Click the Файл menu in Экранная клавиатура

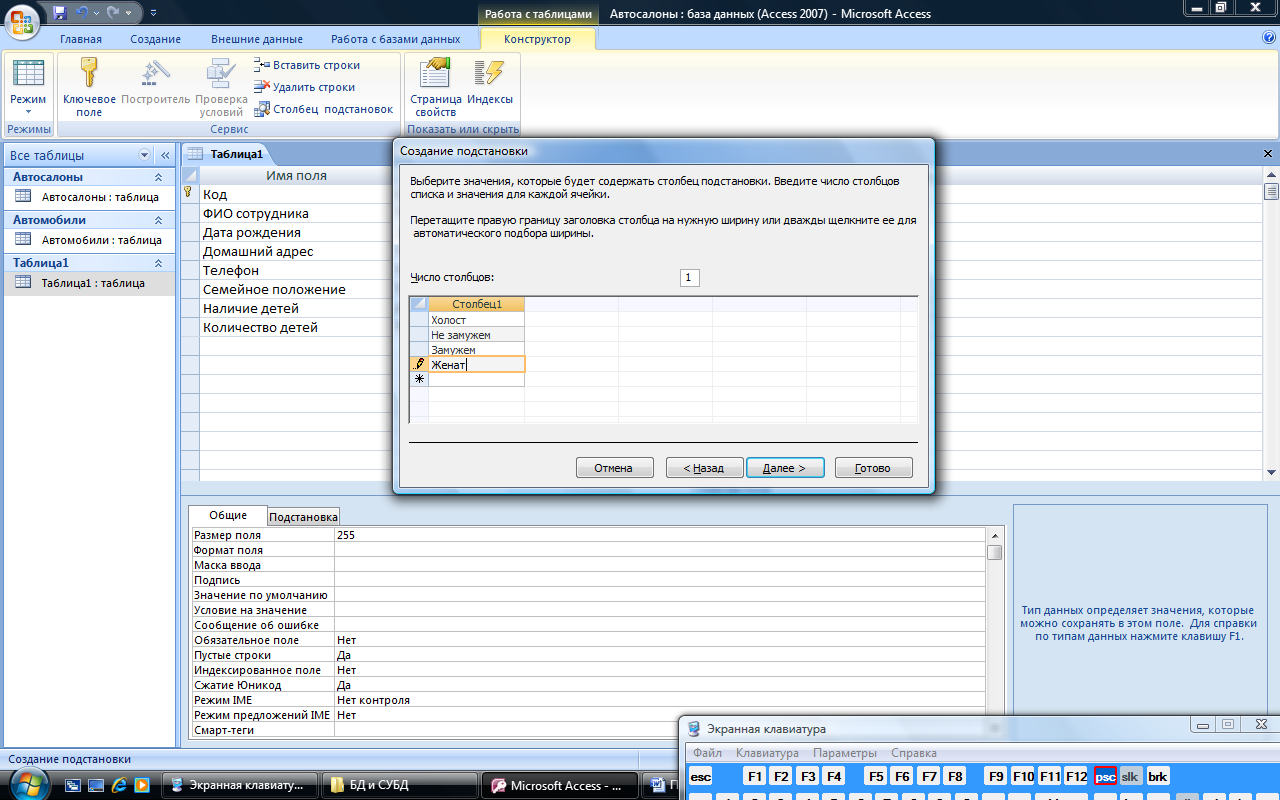pos(707,753)
